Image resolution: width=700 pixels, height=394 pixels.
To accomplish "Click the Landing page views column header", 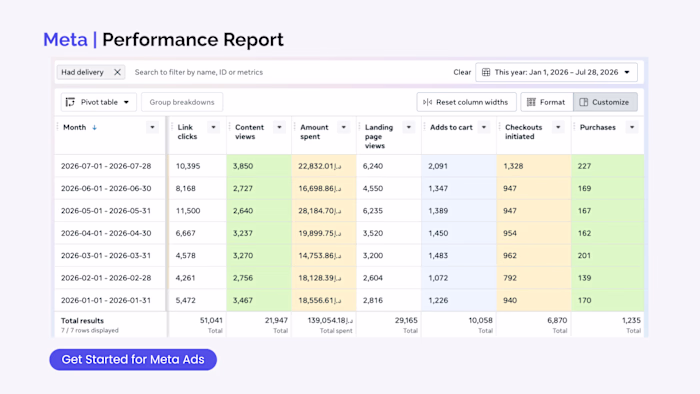I will [x=379, y=137].
